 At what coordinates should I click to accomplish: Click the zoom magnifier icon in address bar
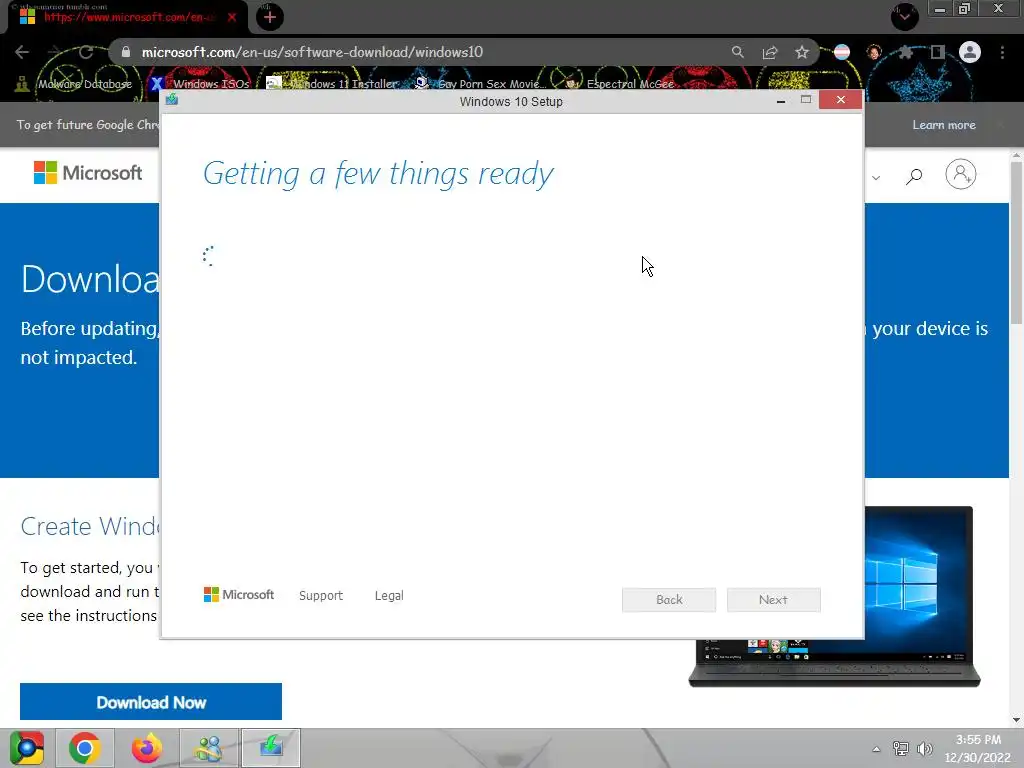pos(737,52)
